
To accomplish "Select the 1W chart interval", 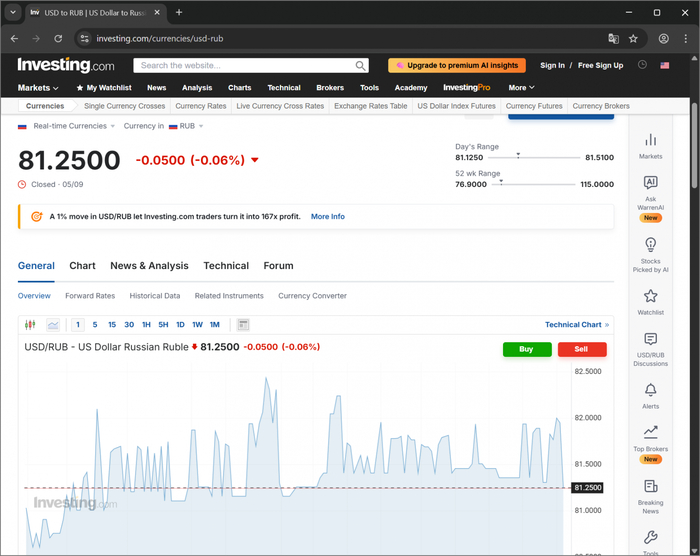I will pyautogui.click(x=197, y=325).
